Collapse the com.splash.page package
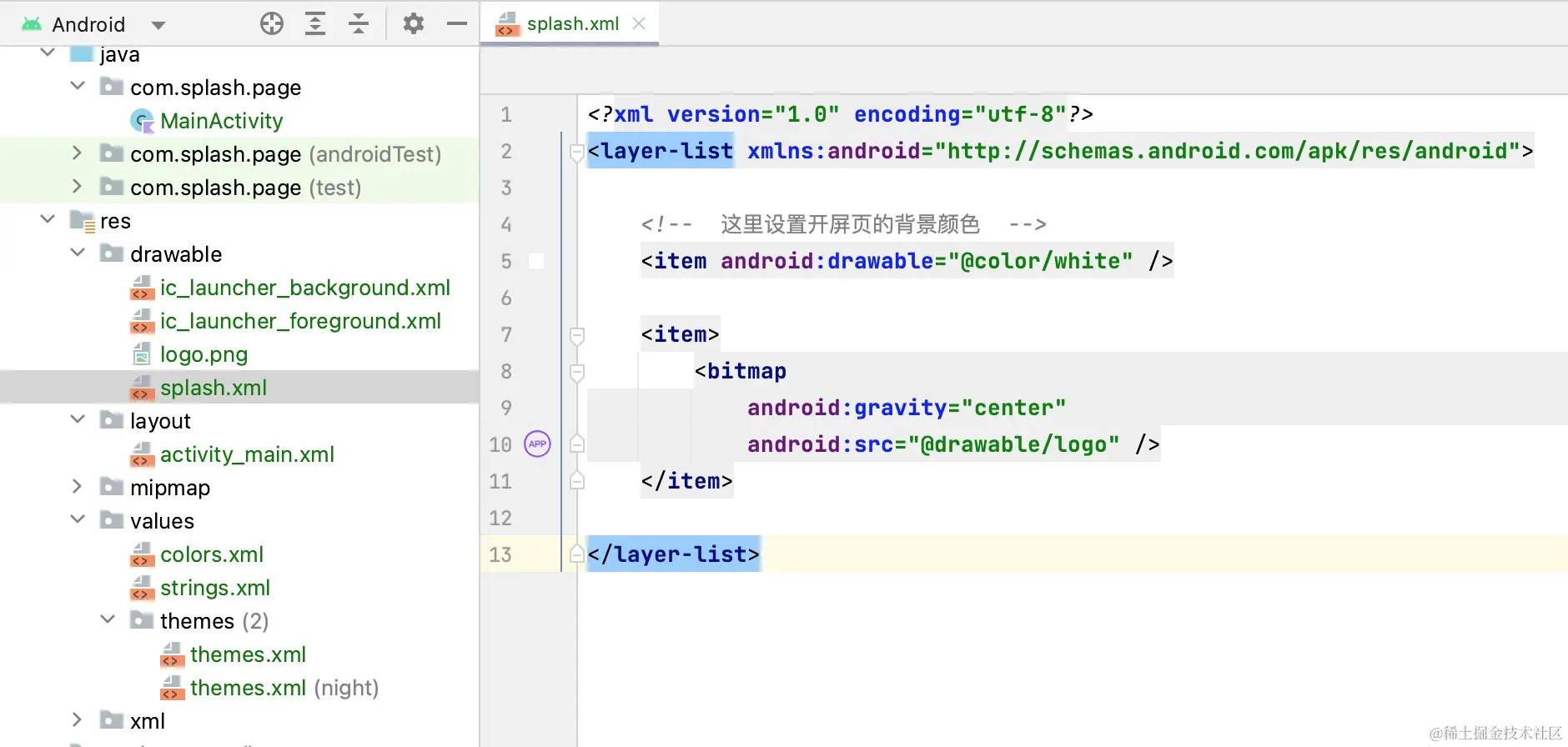Image resolution: width=1568 pixels, height=747 pixels. (78, 86)
